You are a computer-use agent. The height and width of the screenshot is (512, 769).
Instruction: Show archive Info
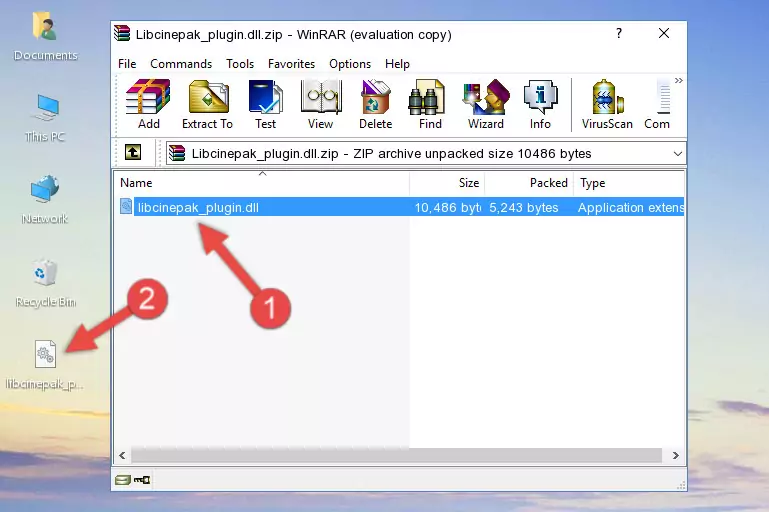point(540,104)
